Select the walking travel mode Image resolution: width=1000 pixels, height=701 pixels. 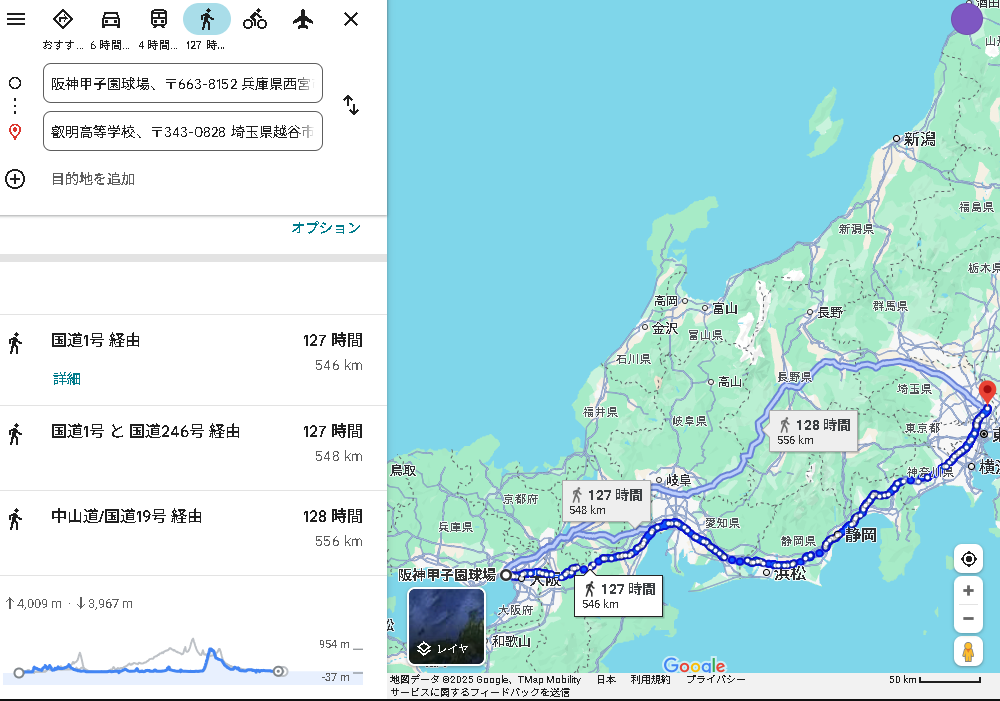point(207,19)
